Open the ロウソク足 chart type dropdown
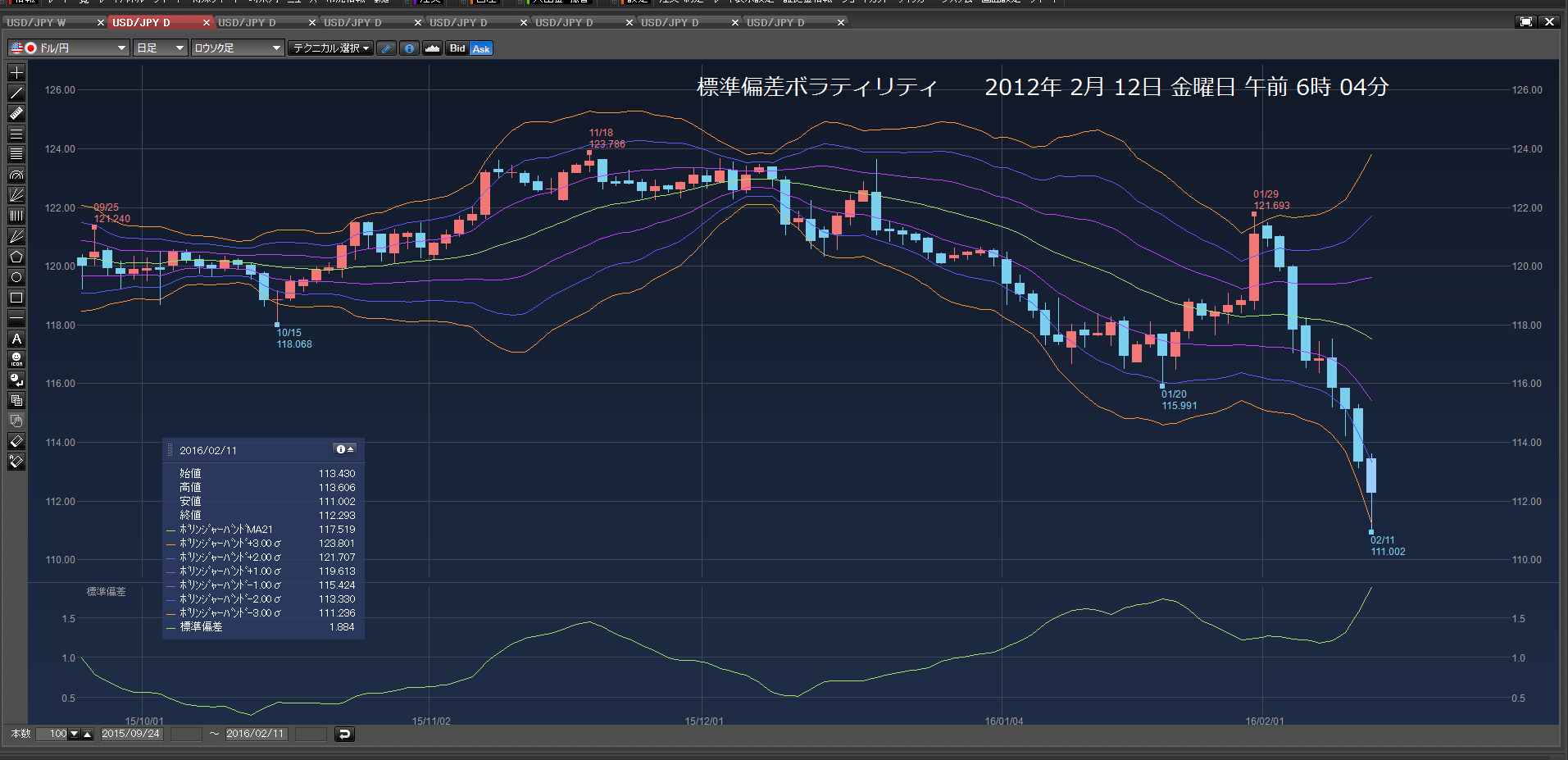 (x=238, y=48)
